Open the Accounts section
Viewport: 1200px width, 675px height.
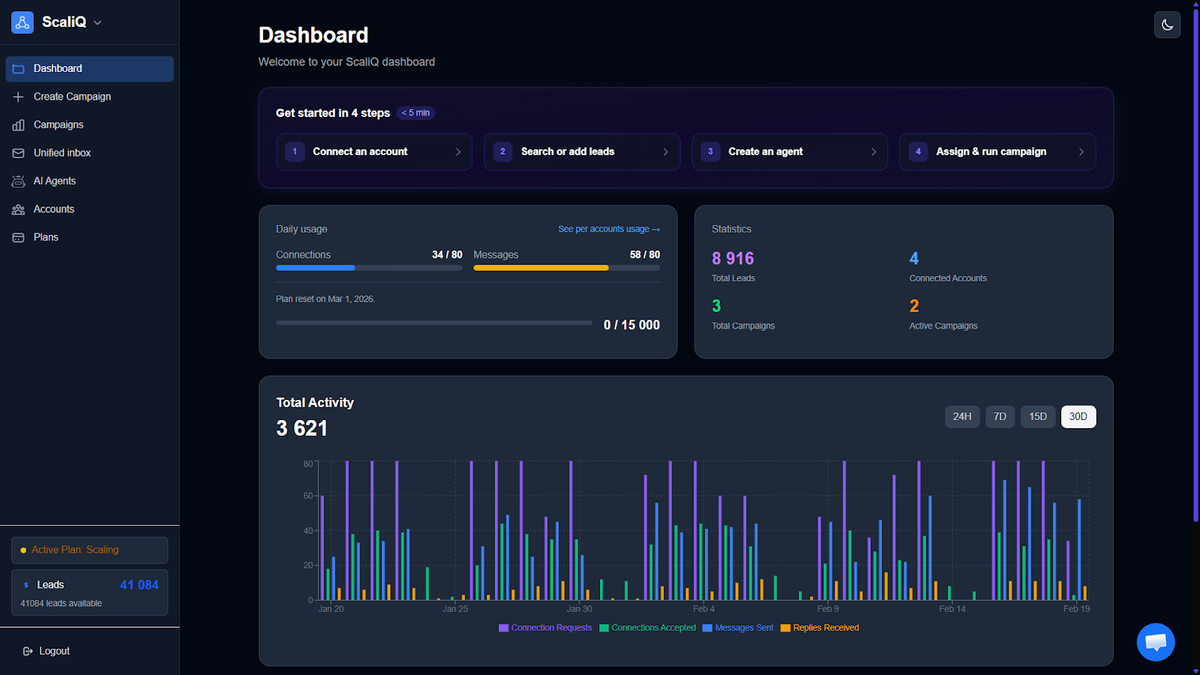pyautogui.click(x=56, y=208)
